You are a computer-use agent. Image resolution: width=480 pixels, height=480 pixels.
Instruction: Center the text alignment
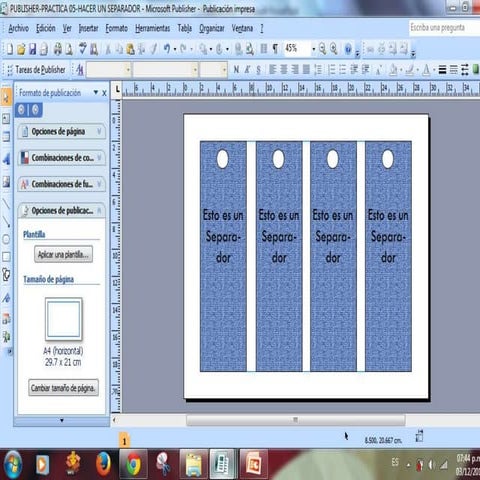tap(284, 70)
